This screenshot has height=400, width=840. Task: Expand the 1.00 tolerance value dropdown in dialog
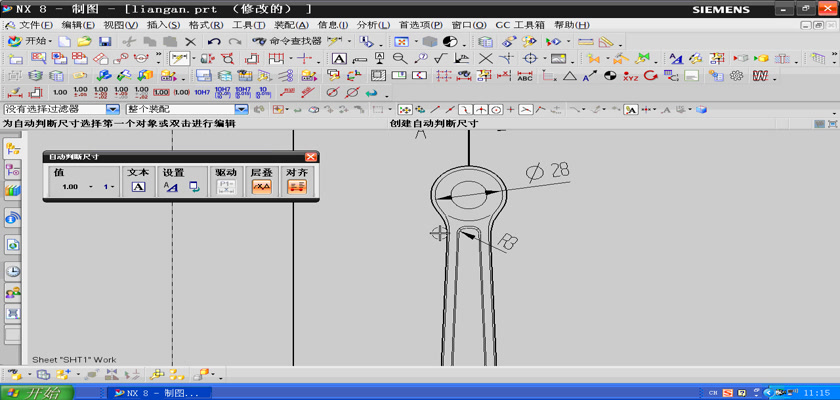(x=91, y=187)
